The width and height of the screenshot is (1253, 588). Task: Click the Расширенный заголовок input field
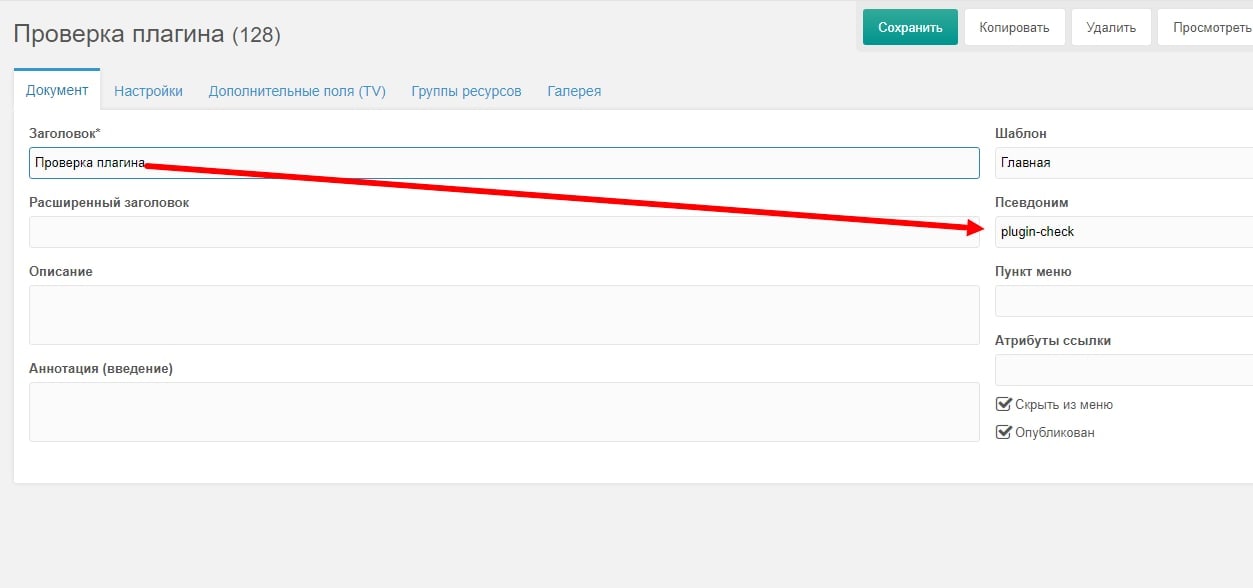(504, 232)
